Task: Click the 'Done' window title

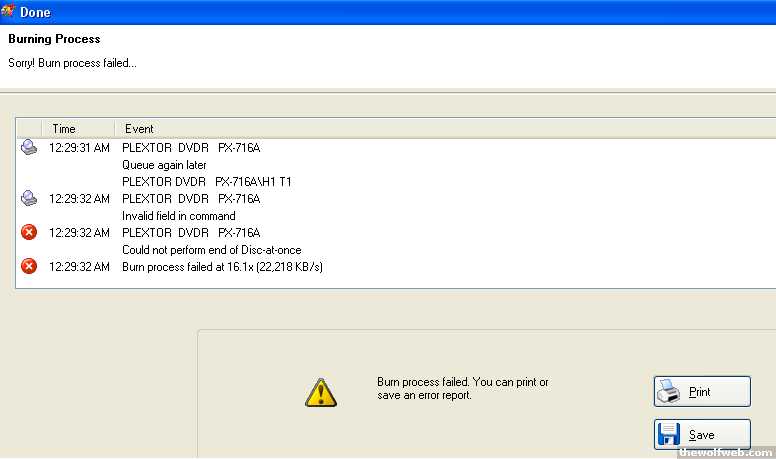Action: [x=35, y=12]
